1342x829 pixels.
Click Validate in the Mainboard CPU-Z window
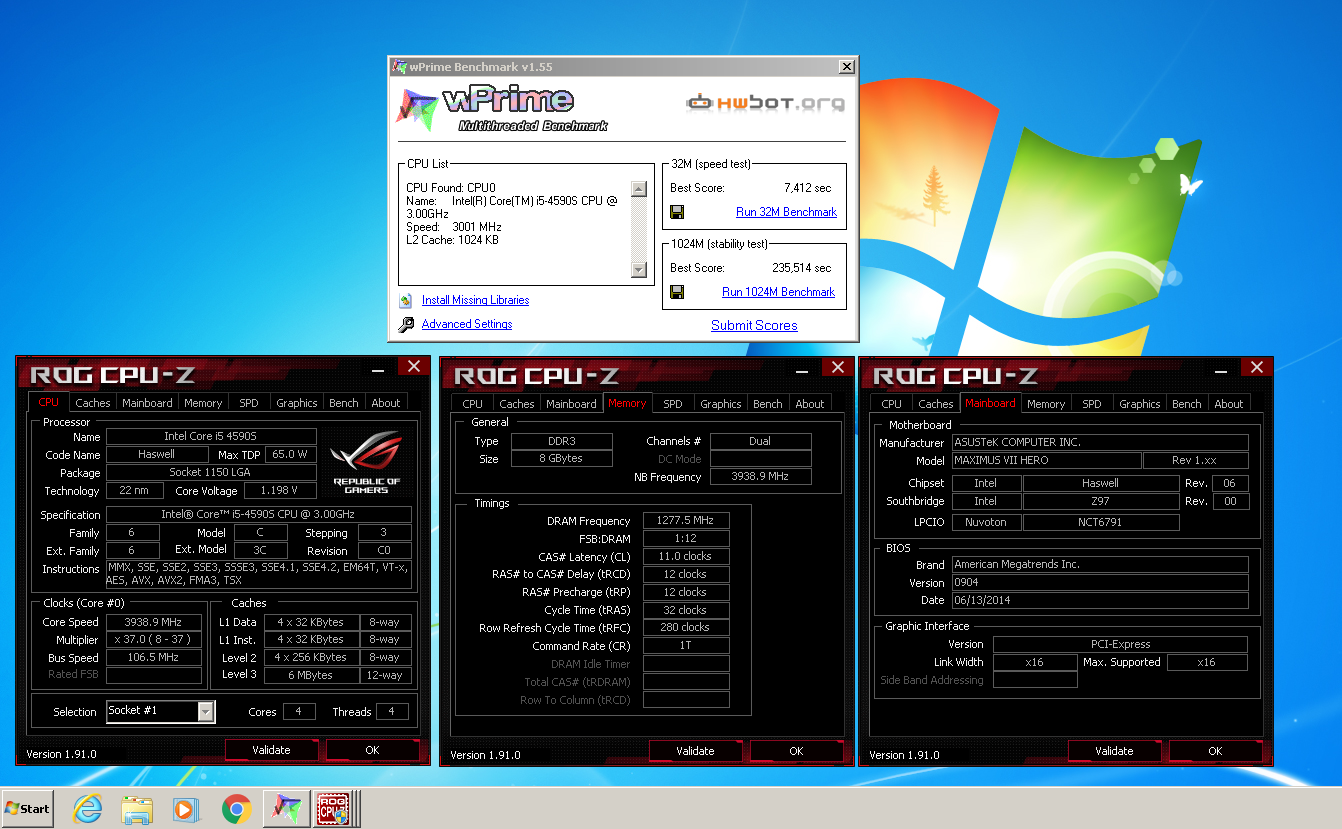click(1114, 751)
